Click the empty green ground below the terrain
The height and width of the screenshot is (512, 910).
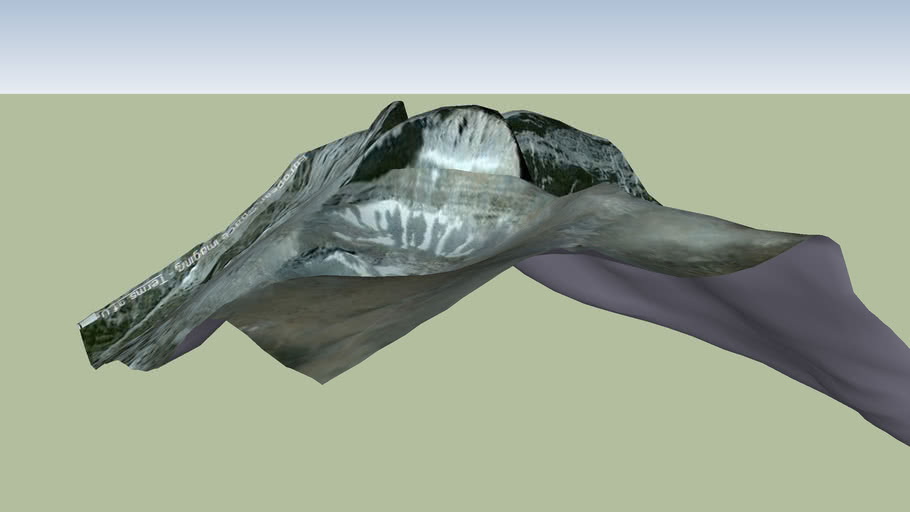pos(500,440)
